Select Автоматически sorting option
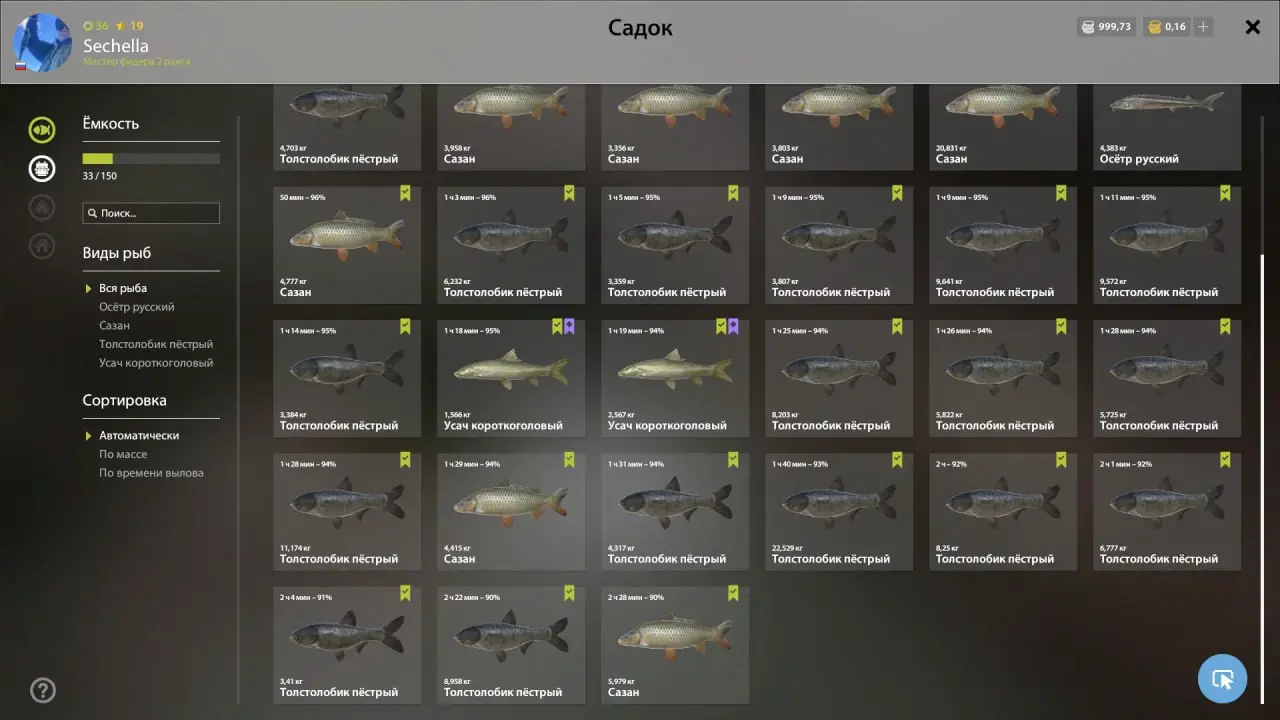 point(139,436)
